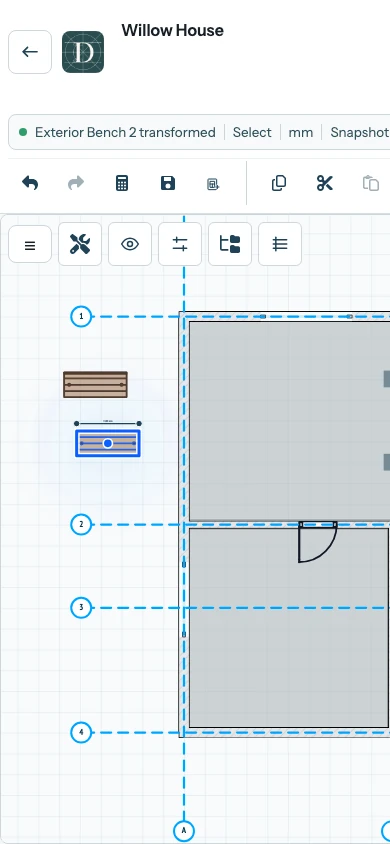390x844 pixels.
Task: Select grid marker 1
Action: pos(81,316)
